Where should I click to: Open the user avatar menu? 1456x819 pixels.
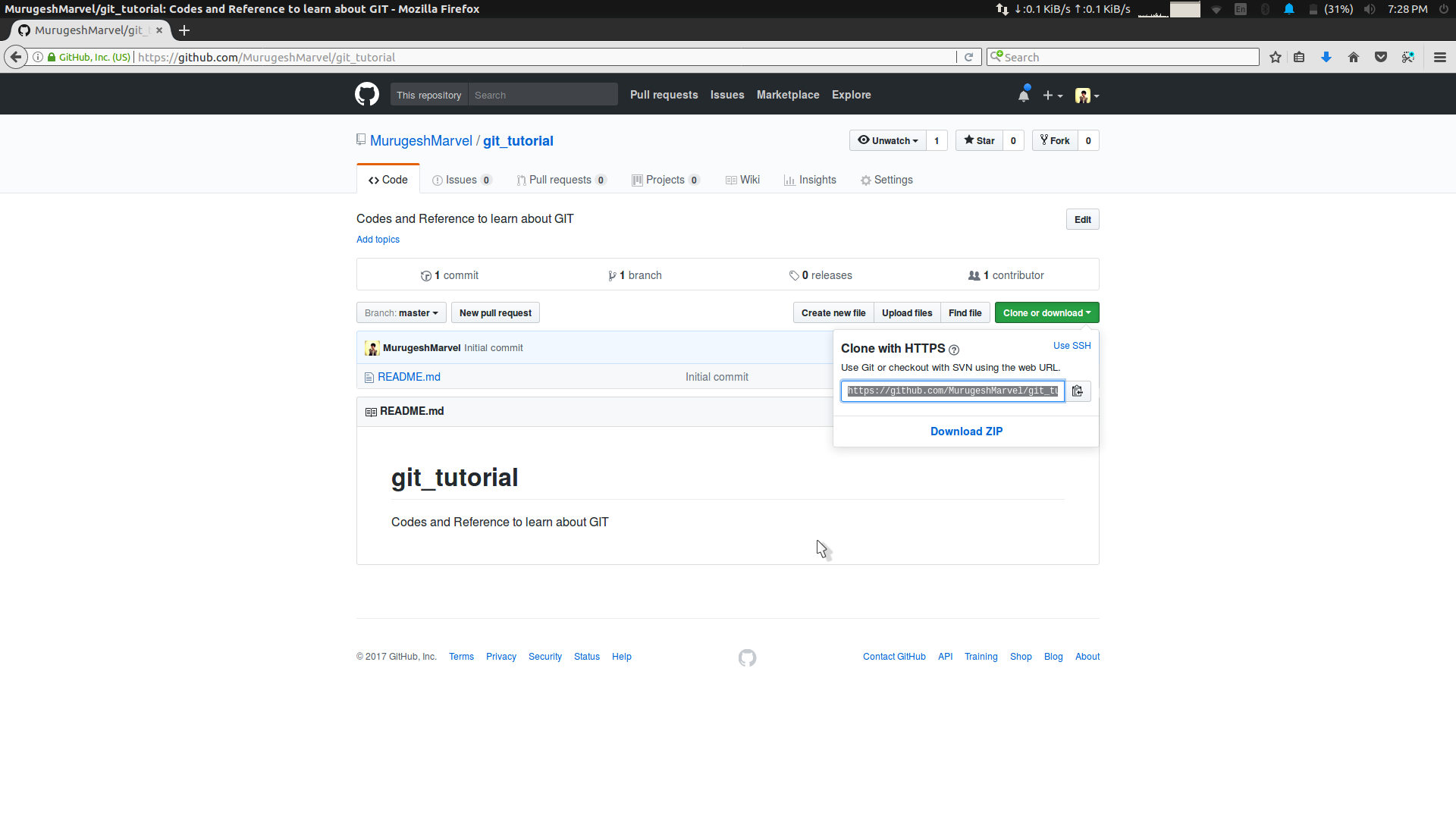(1087, 96)
